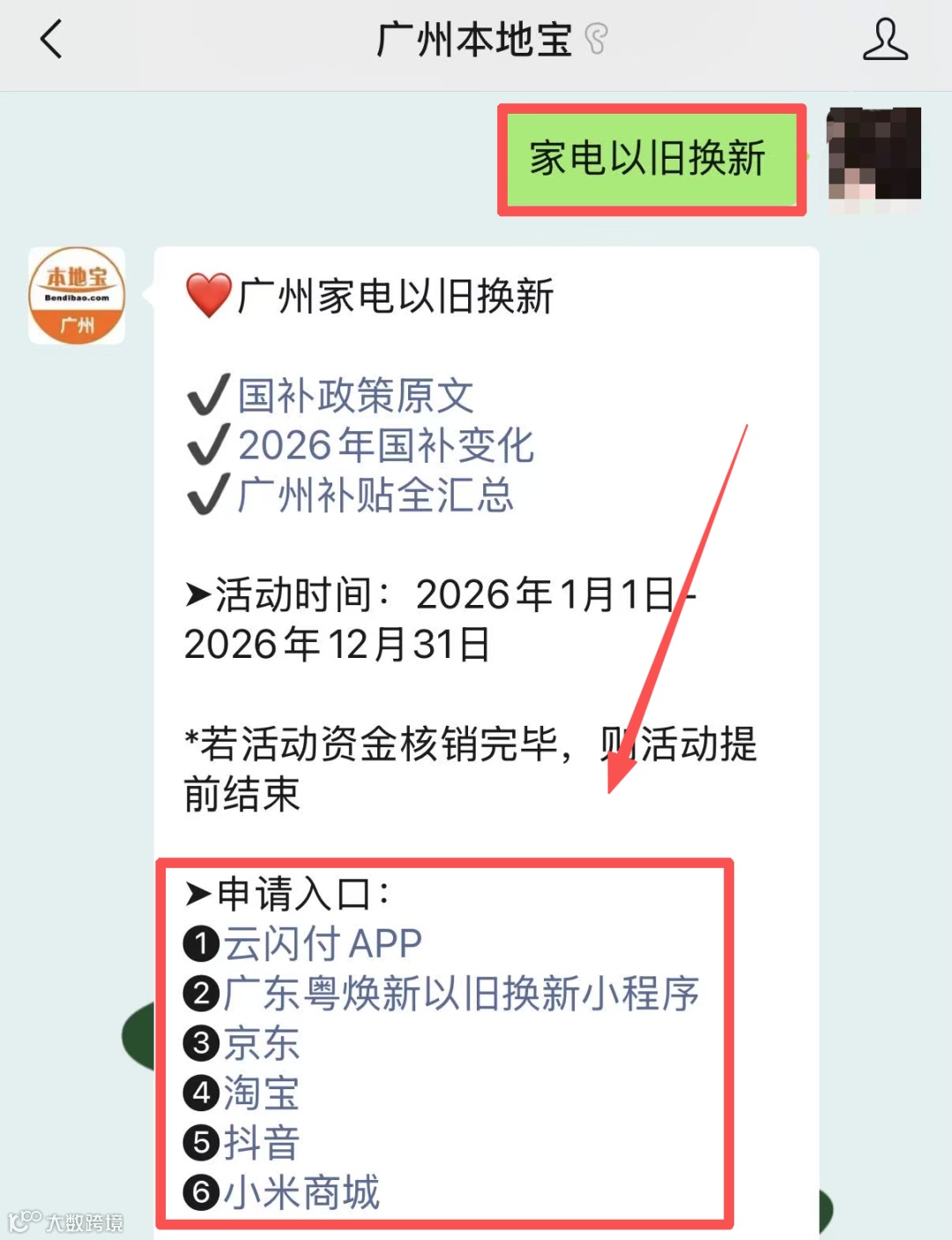
Task: Open the 京东 link
Action: 262,1043
